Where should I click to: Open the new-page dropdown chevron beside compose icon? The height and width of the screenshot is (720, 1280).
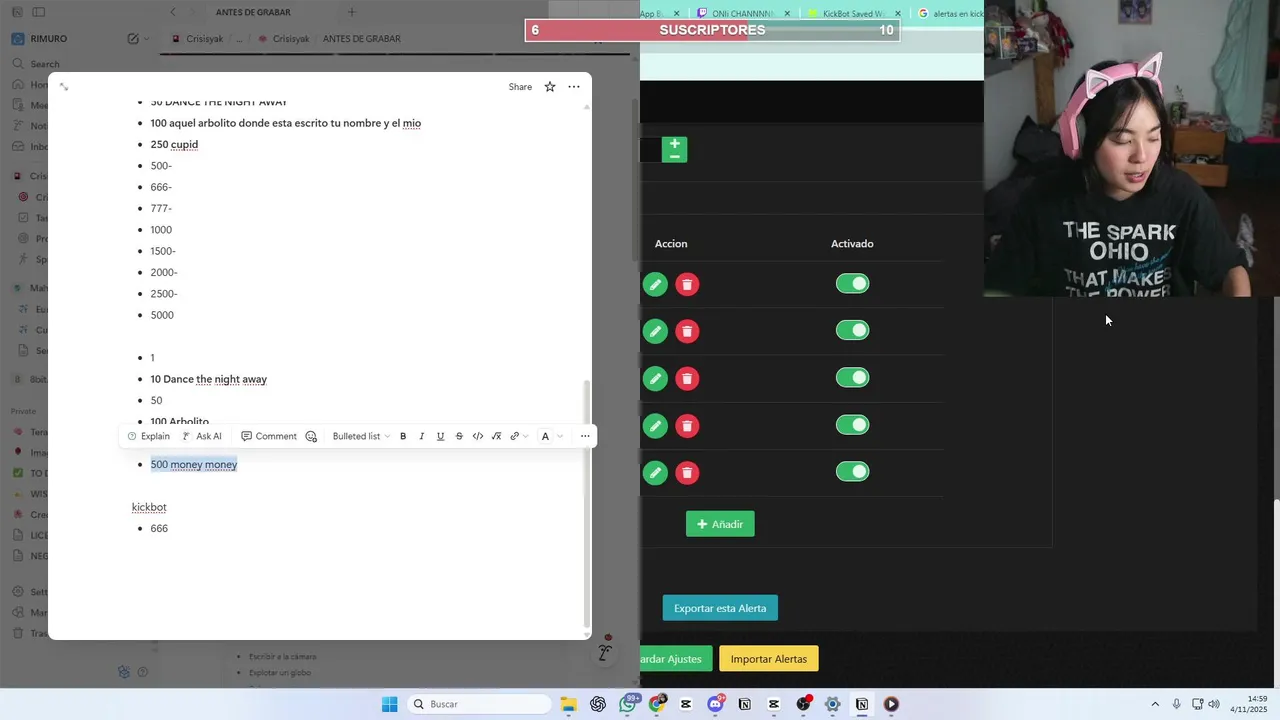(147, 39)
